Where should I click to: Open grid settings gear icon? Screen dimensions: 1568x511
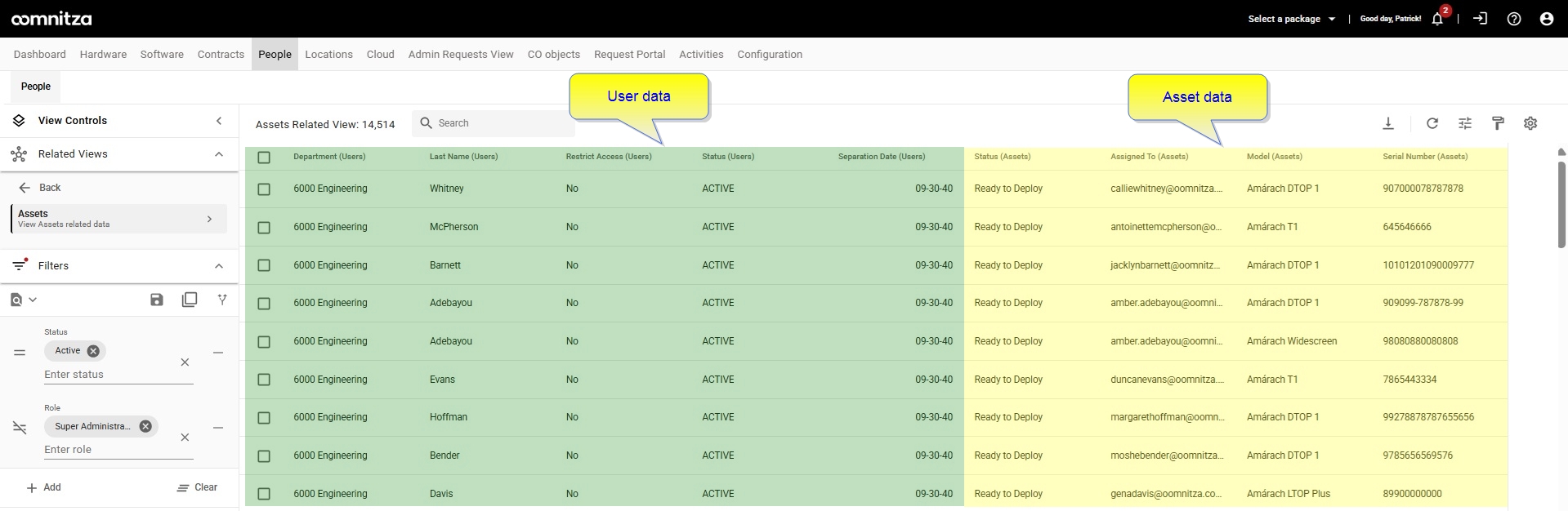pyautogui.click(x=1530, y=123)
